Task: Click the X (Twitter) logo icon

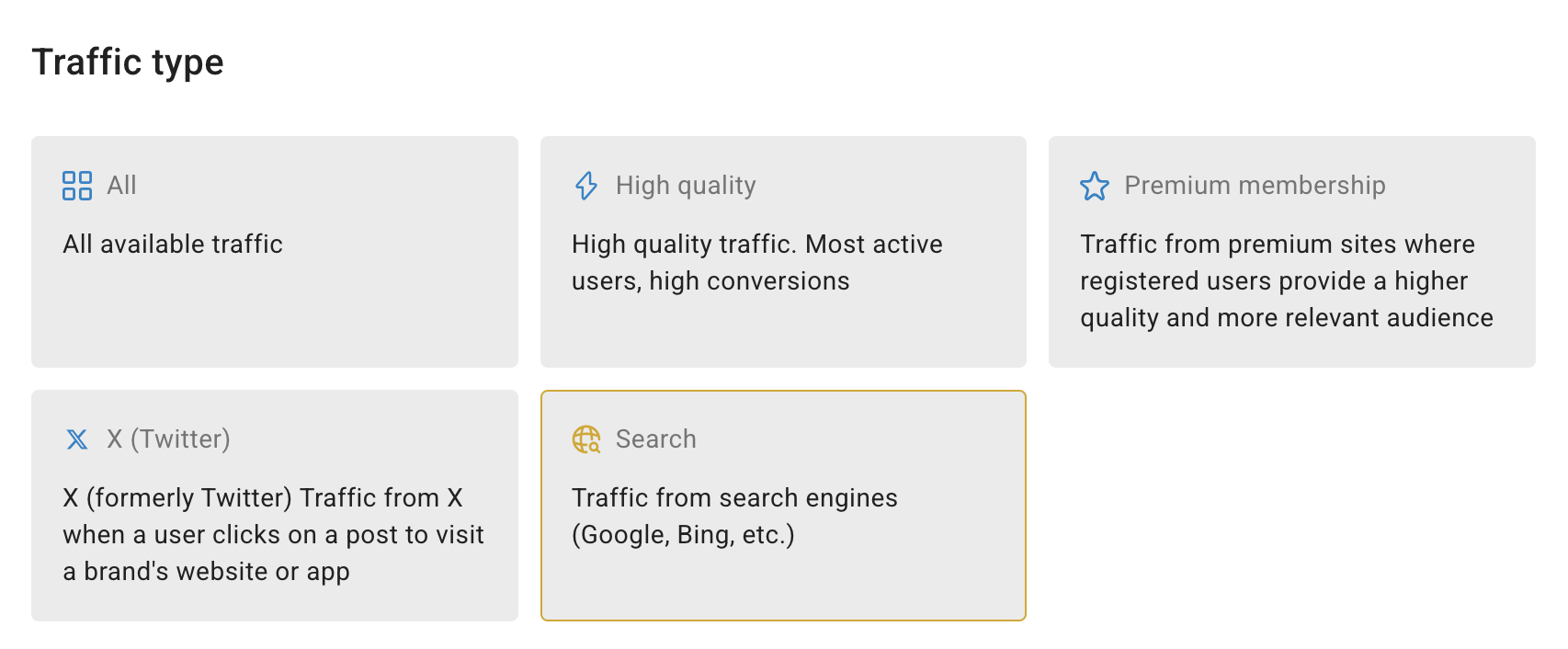Action: coord(77,439)
